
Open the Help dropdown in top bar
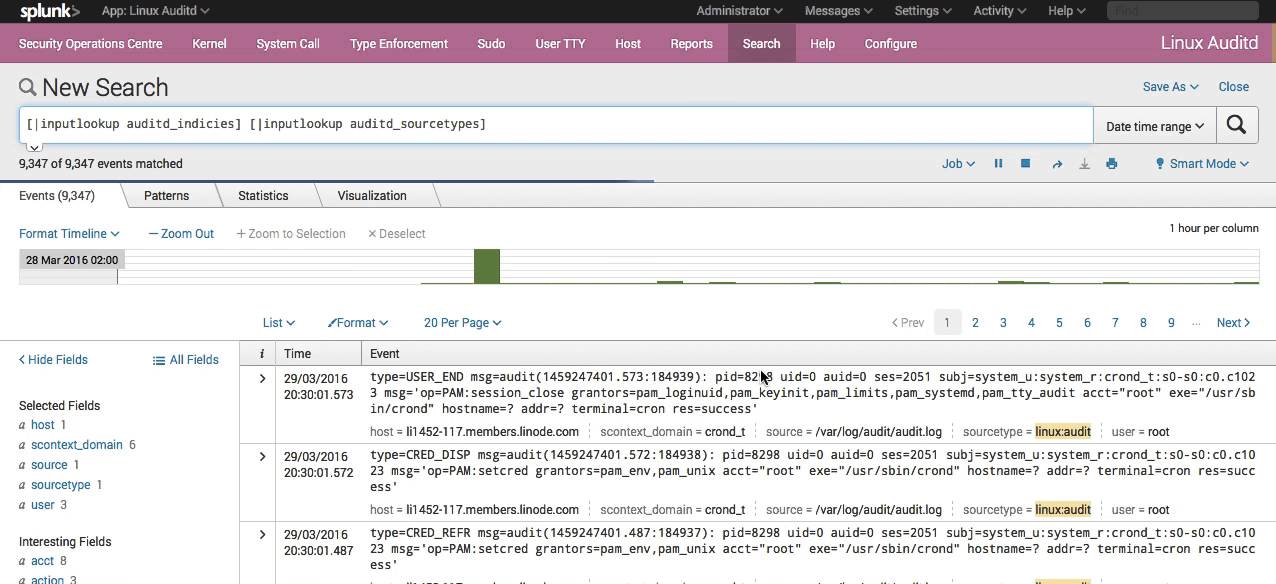1066,11
